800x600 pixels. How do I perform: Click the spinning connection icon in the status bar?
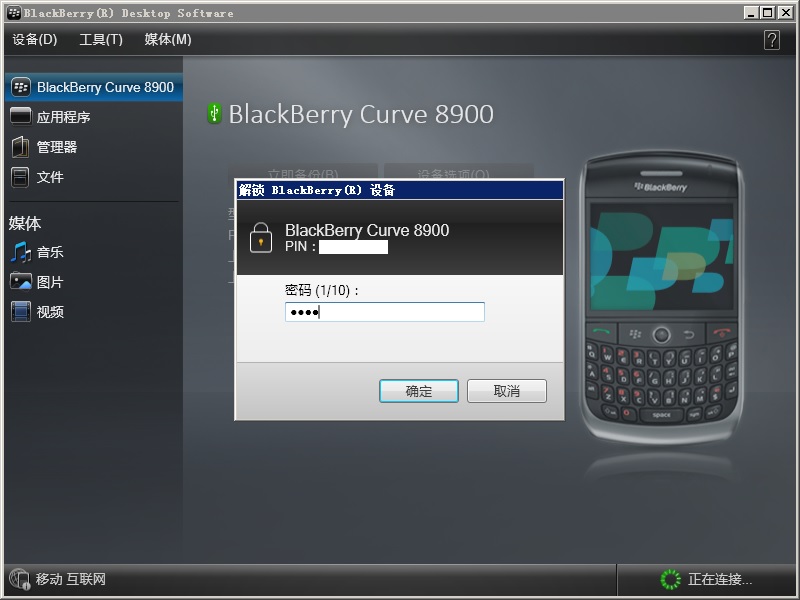[x=669, y=580]
